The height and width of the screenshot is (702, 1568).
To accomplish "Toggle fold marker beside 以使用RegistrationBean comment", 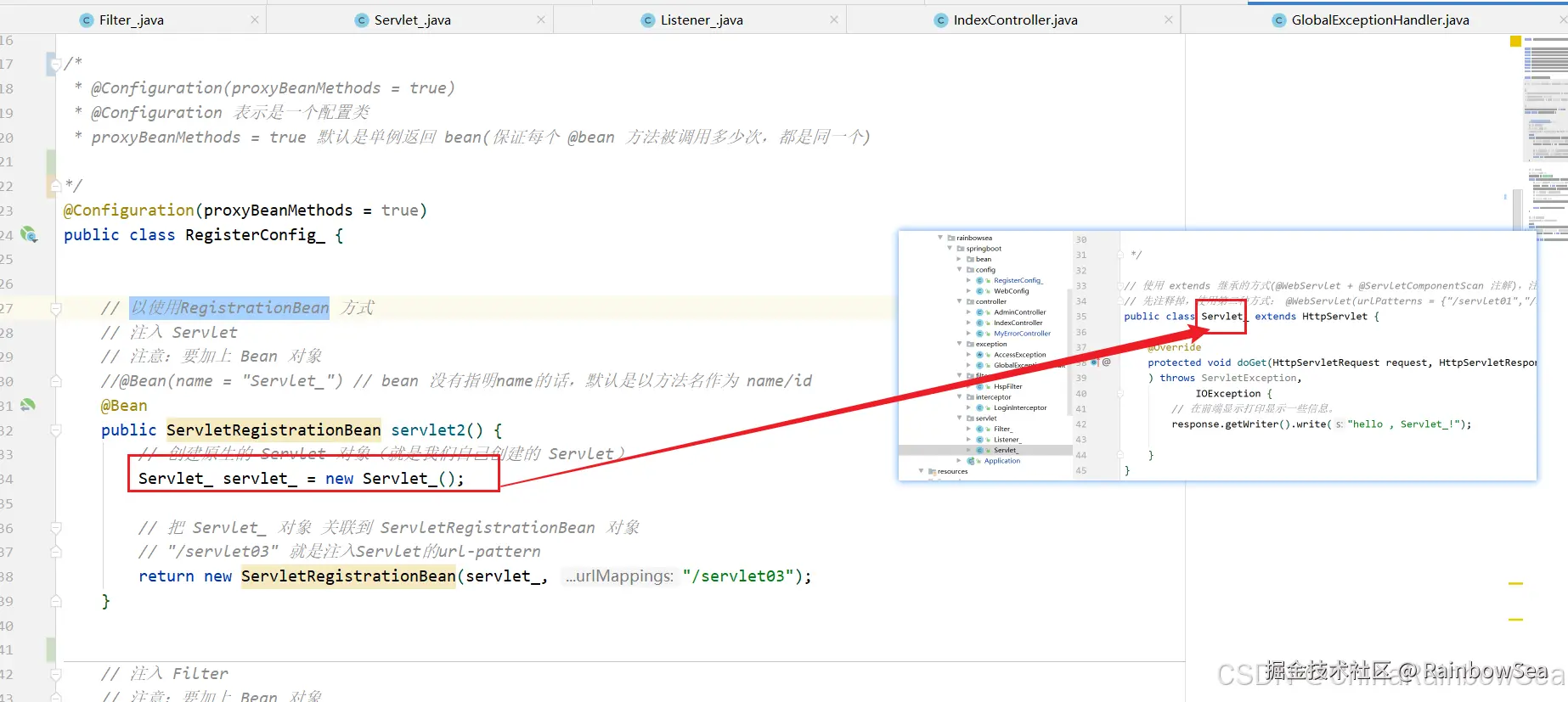I will point(56,308).
